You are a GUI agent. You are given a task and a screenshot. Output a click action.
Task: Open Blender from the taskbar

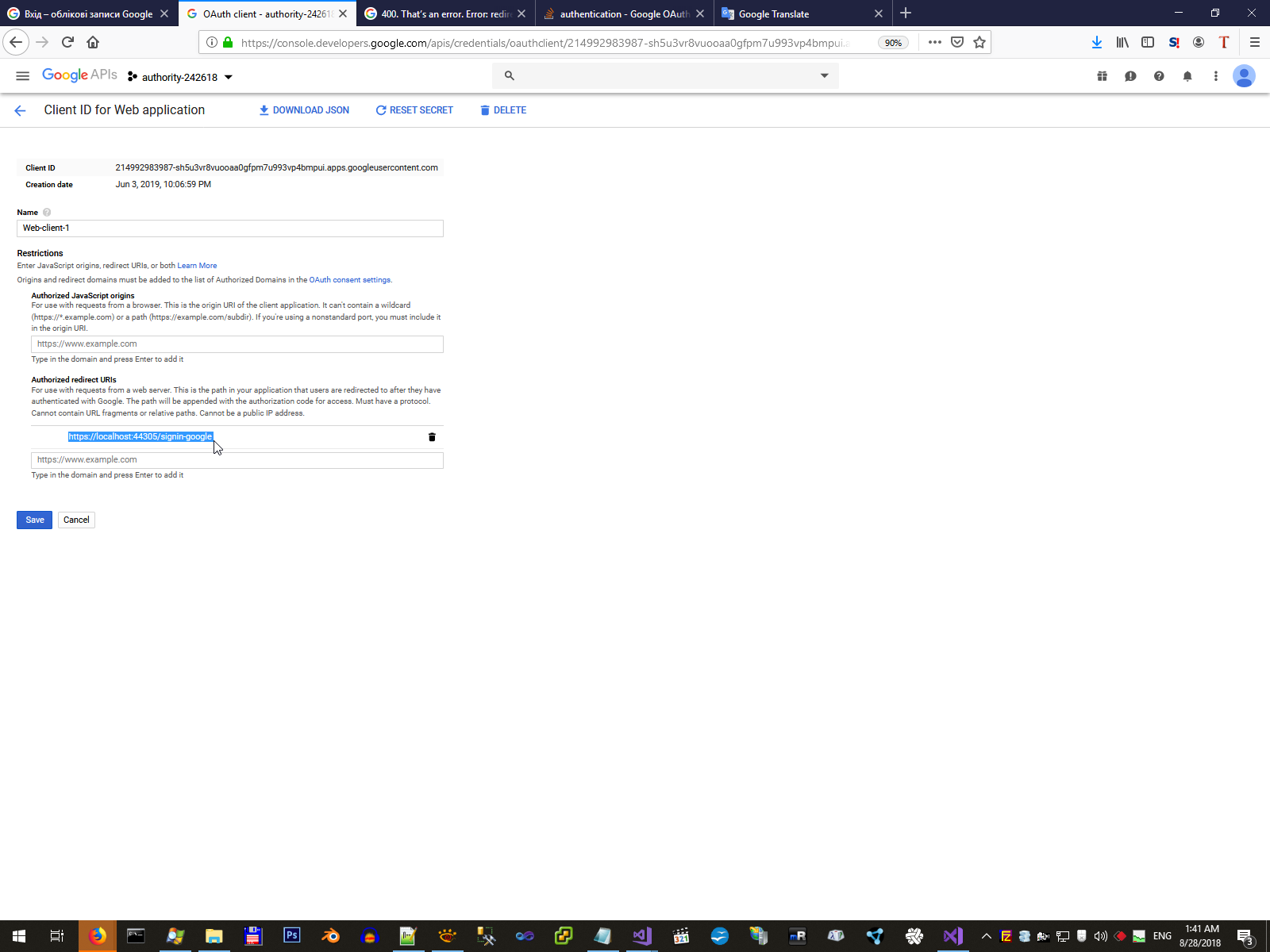pyautogui.click(x=330, y=936)
